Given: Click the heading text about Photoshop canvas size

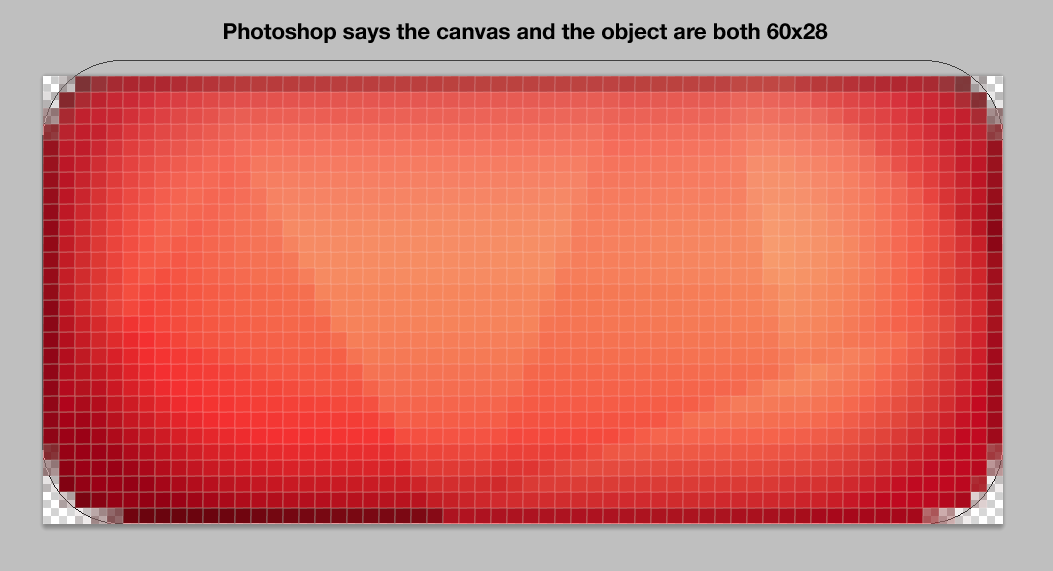Looking at the screenshot, I should 524,32.
